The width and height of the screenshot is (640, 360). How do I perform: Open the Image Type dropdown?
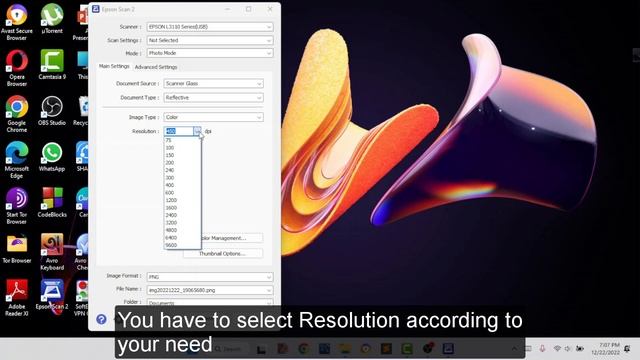pyautogui.click(x=213, y=117)
